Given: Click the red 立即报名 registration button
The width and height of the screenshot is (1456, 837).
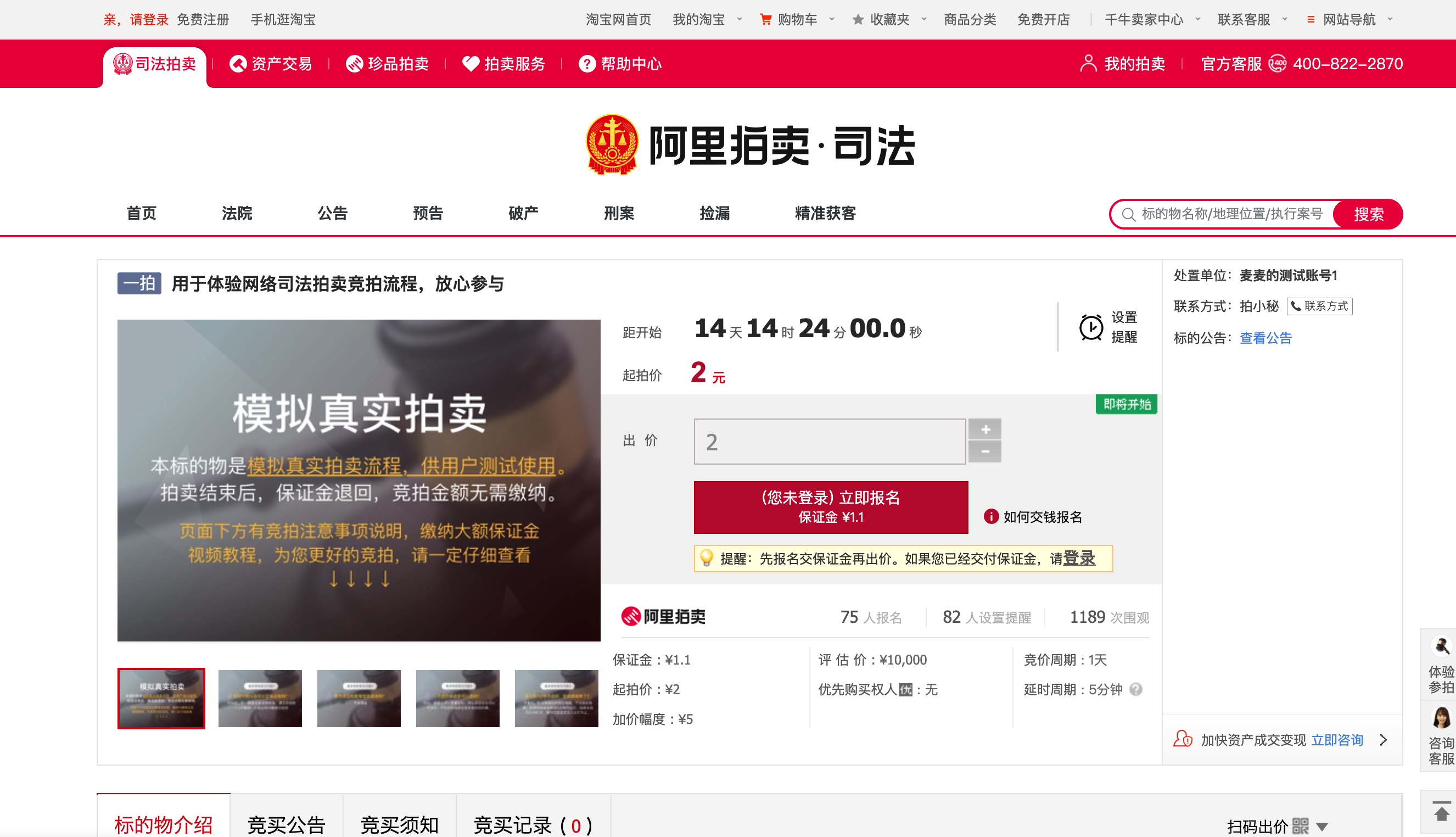Looking at the screenshot, I should 830,507.
